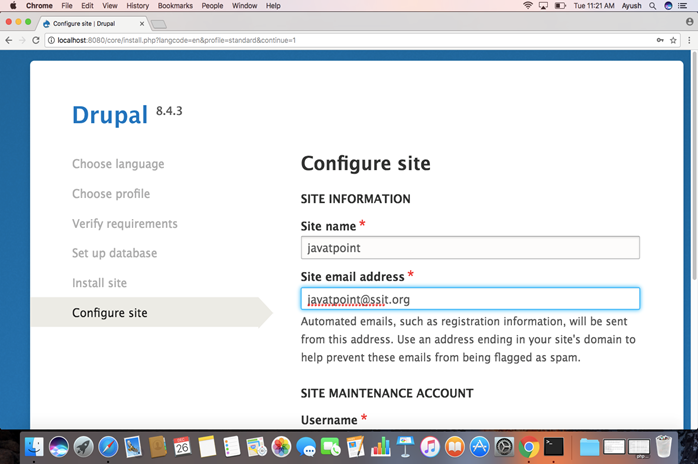Open iBooks orange icon in dock
The image size is (698, 464).
pyautogui.click(x=455, y=447)
